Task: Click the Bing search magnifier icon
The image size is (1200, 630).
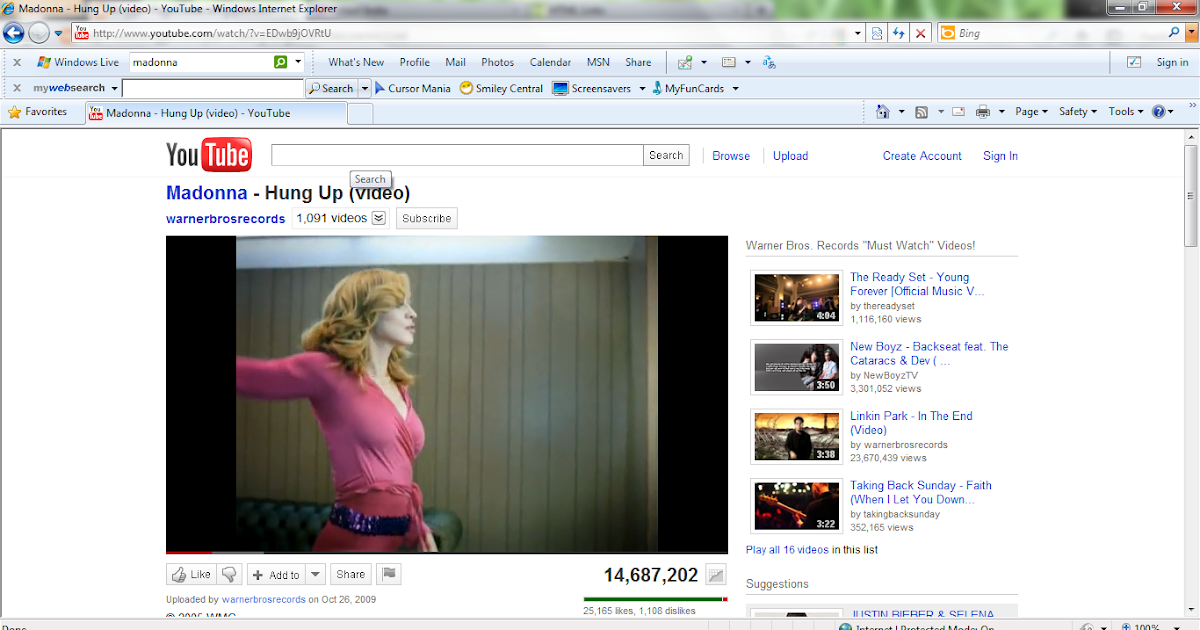Action: tap(1175, 33)
